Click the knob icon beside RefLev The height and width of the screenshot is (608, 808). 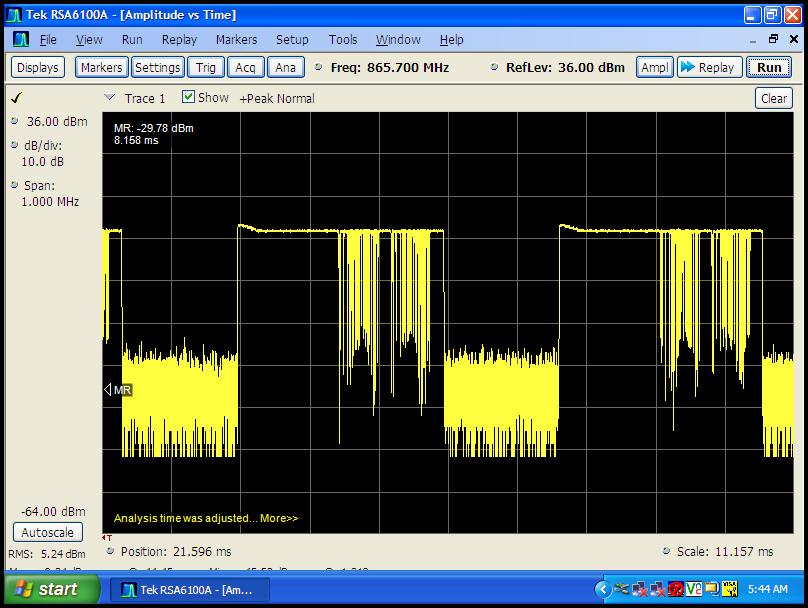[494, 68]
